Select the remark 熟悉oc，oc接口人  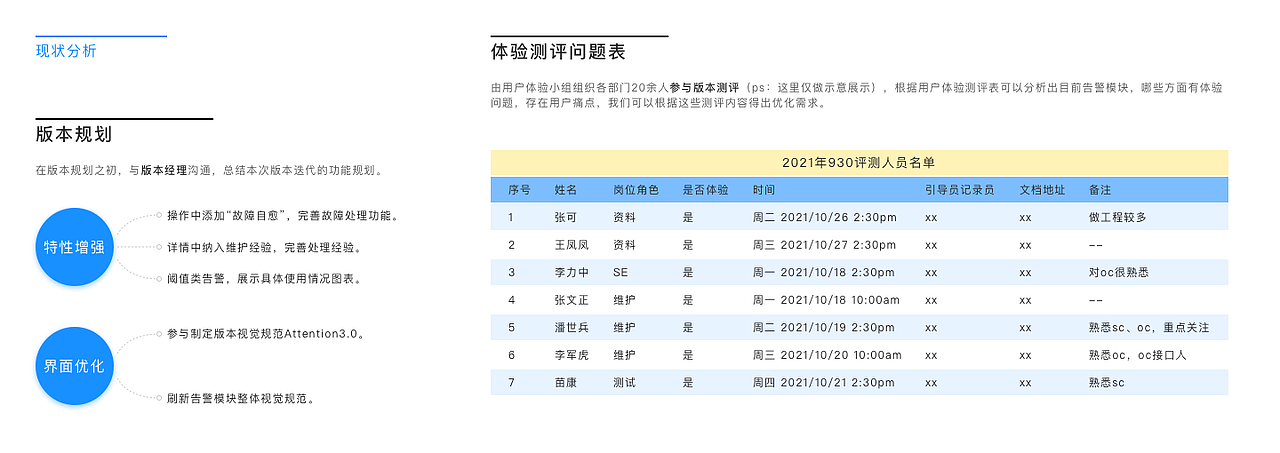(1138, 354)
